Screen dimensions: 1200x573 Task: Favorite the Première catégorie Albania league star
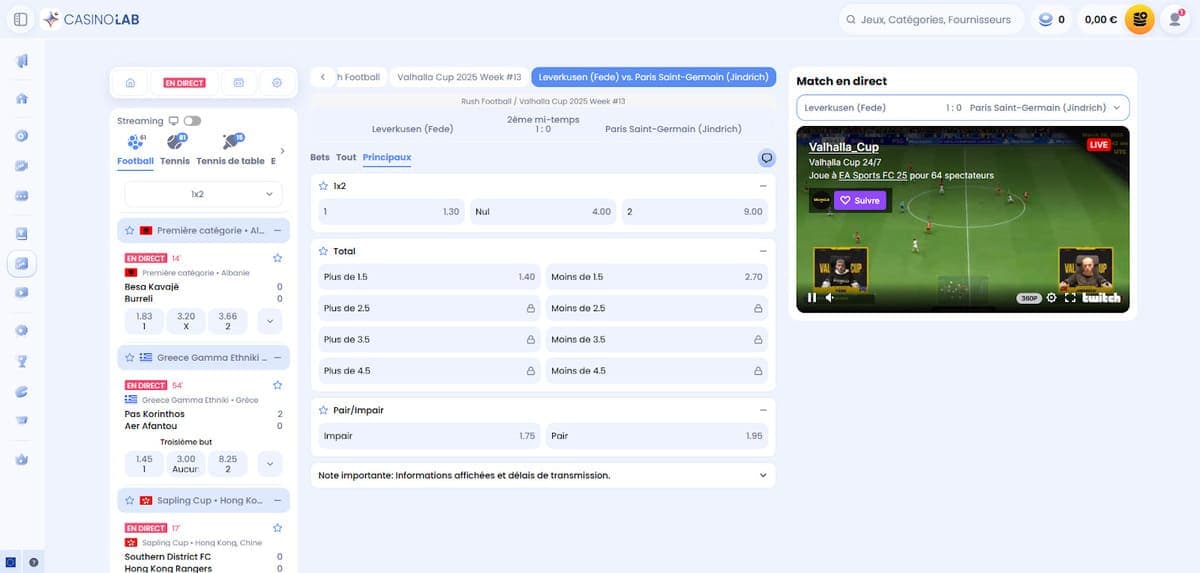point(130,230)
